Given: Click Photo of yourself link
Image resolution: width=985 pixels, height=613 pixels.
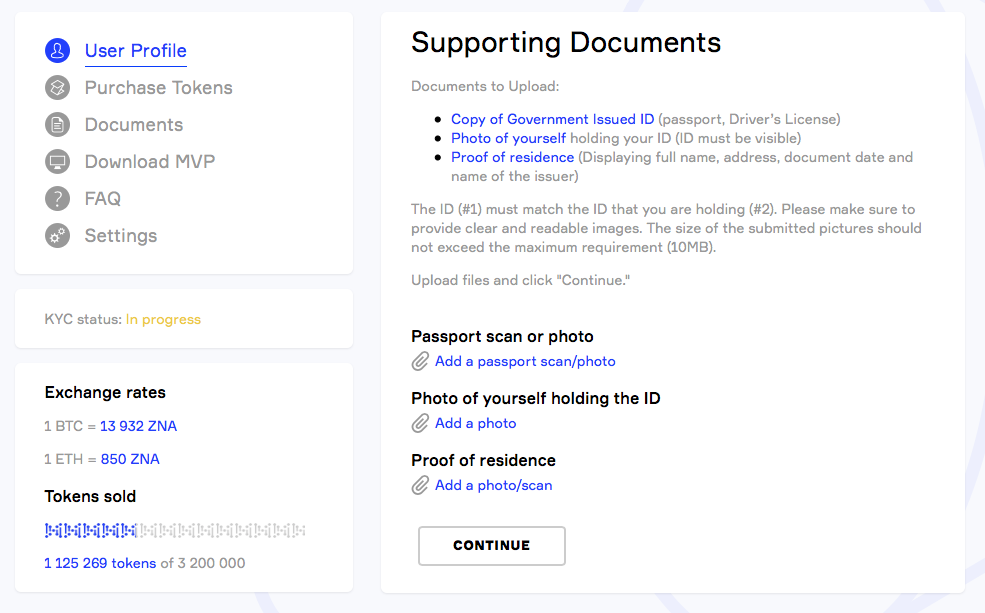Looking at the screenshot, I should point(508,138).
